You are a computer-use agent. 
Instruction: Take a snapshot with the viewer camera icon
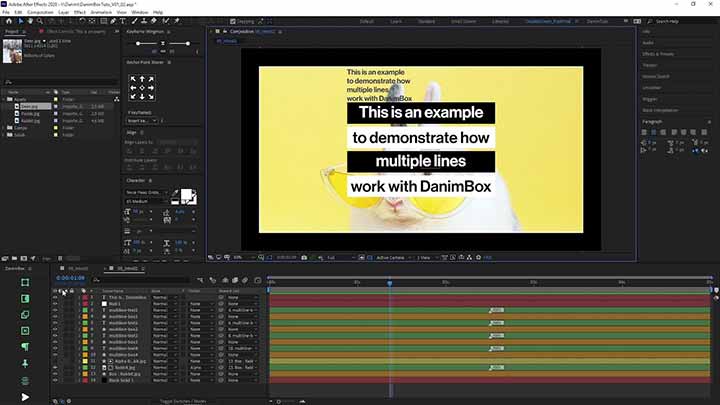304,258
